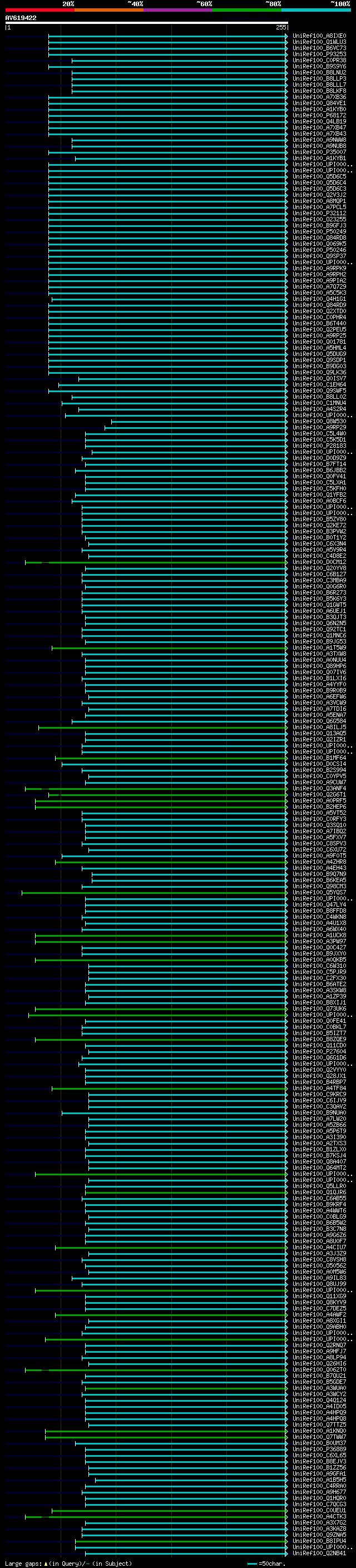Open hit UniRef100_C0PR38
Screen dimensions: 356x1568
tap(319, 60)
